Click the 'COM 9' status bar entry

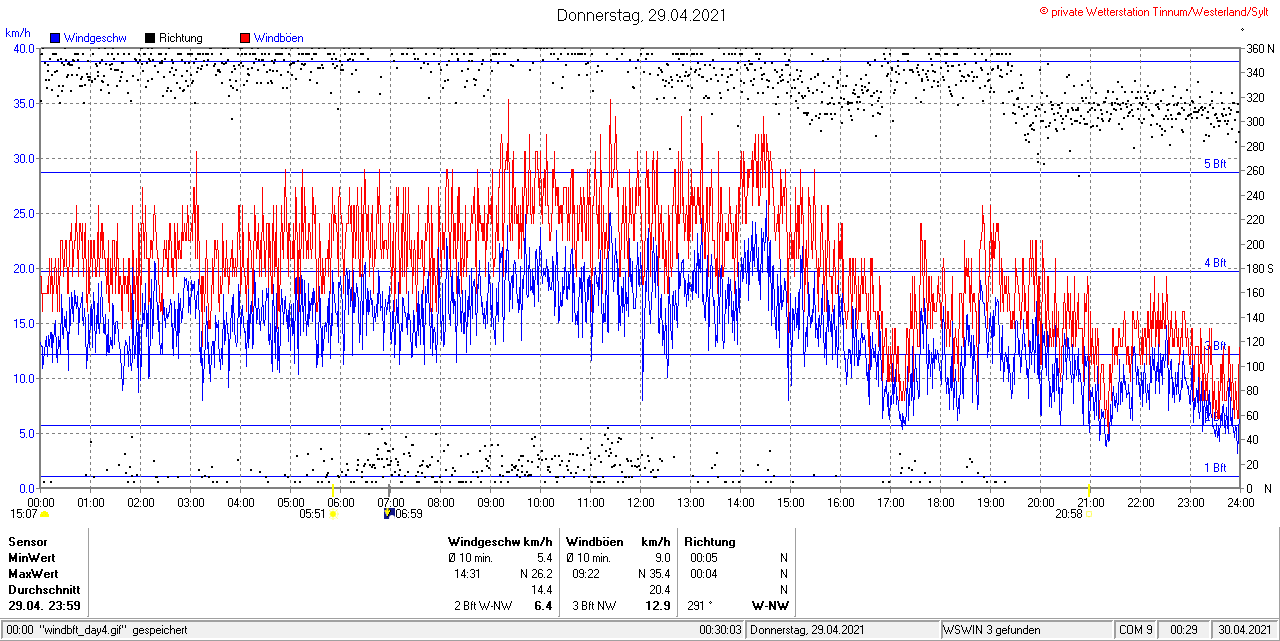click(x=1136, y=630)
